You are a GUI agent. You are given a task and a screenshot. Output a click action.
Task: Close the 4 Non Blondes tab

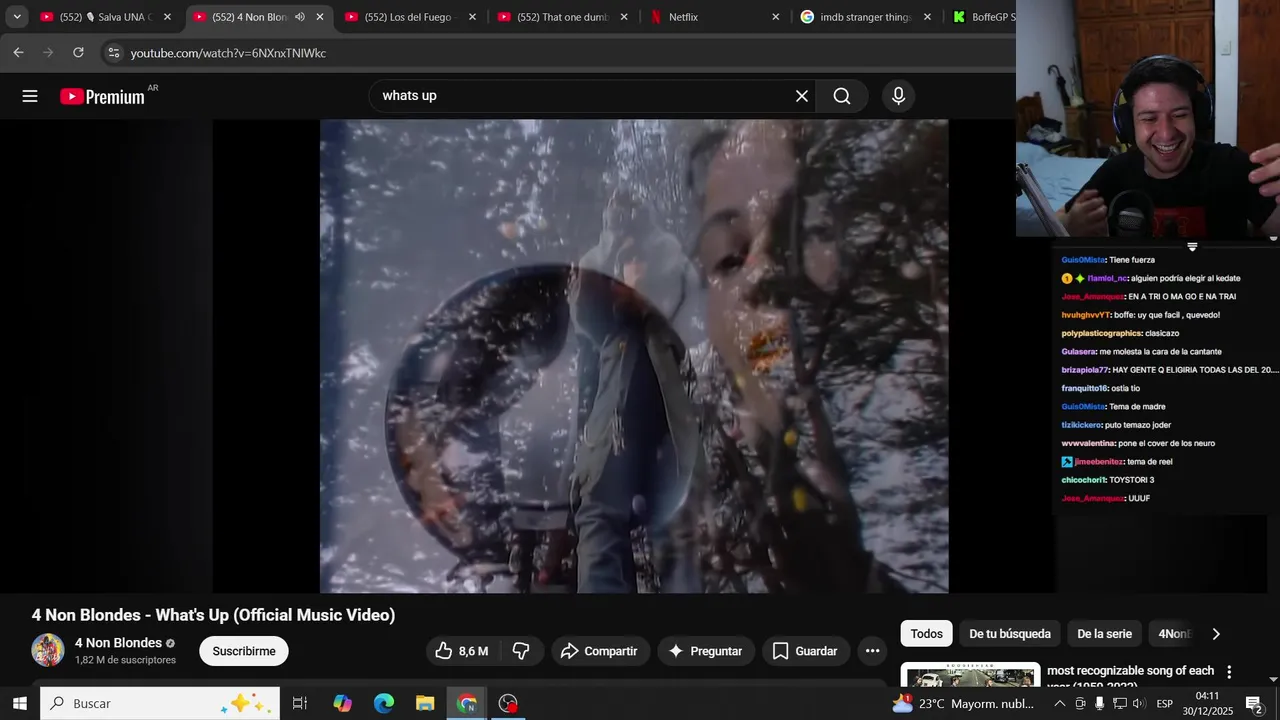(x=320, y=17)
